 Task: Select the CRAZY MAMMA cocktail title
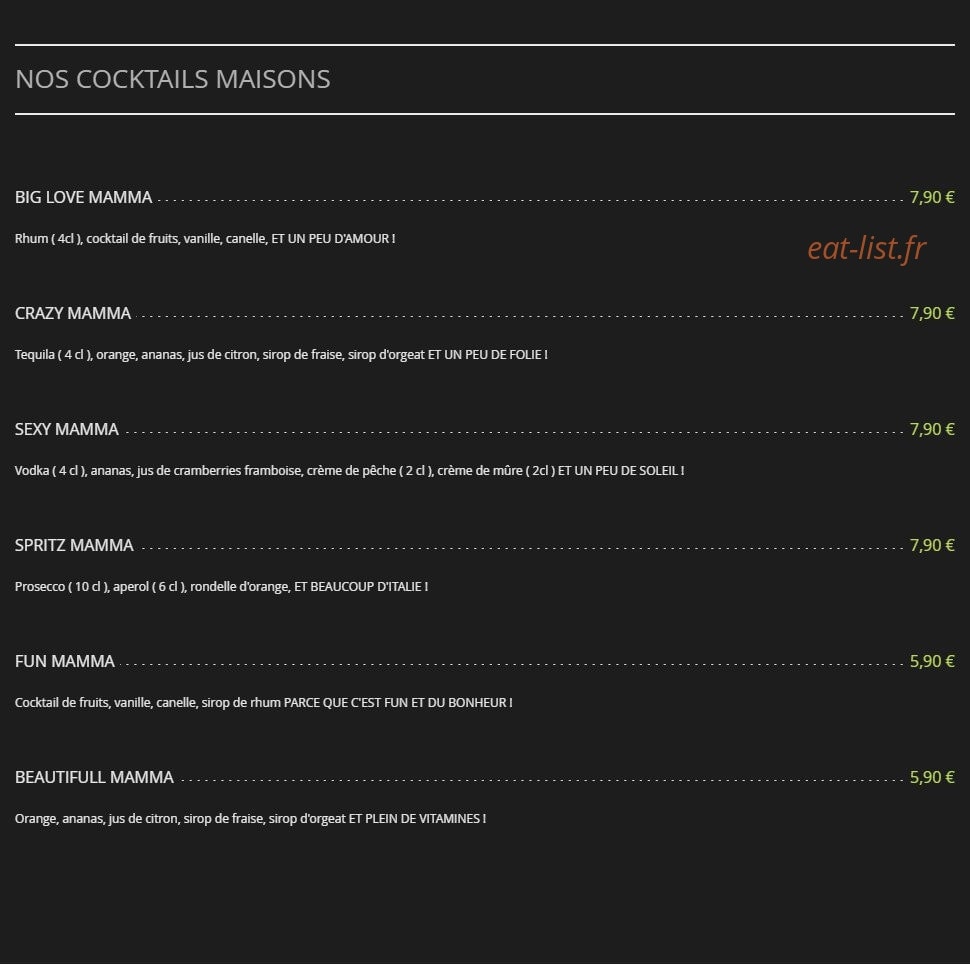(73, 314)
